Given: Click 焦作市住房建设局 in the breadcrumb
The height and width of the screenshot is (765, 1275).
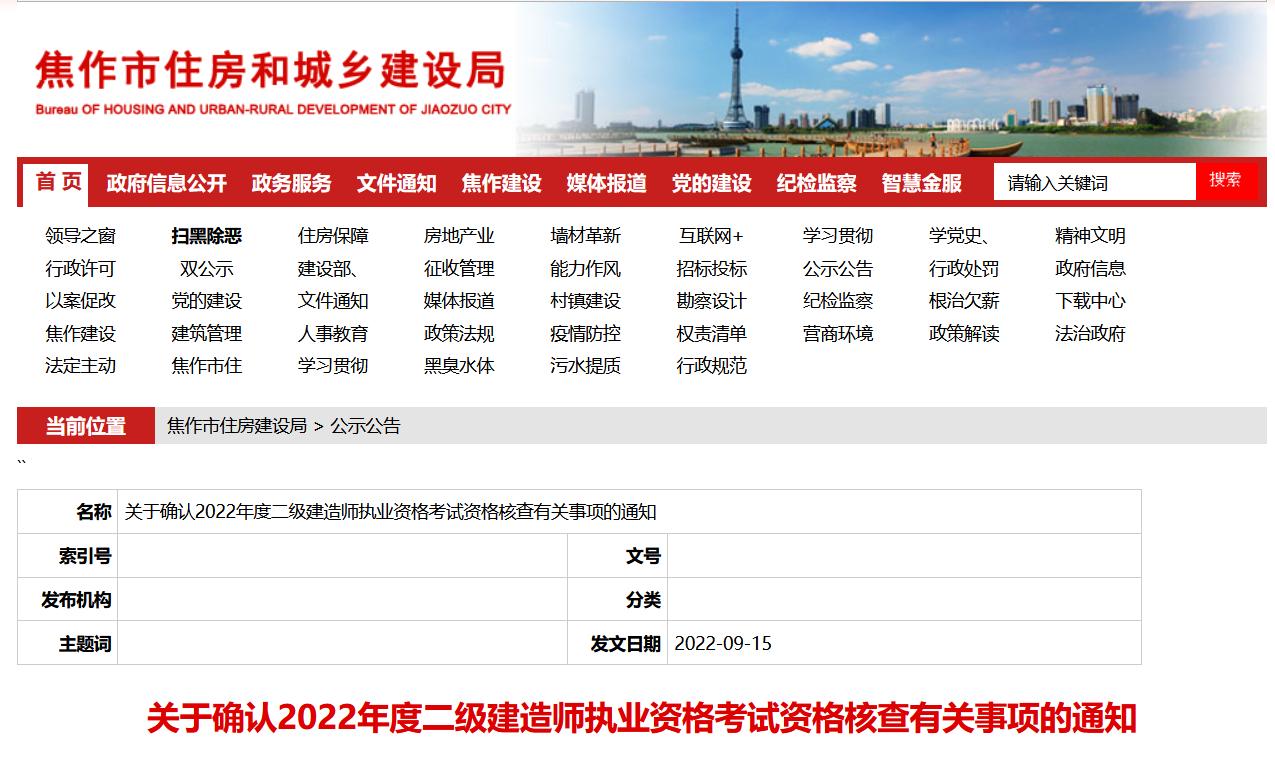Looking at the screenshot, I should point(237,426).
